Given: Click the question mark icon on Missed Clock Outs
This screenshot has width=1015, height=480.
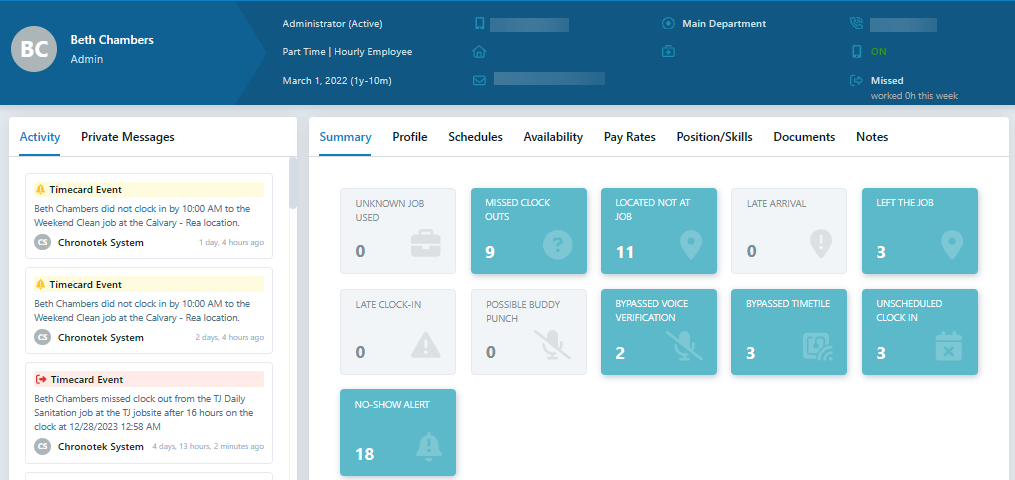Looking at the screenshot, I should pos(557,245).
